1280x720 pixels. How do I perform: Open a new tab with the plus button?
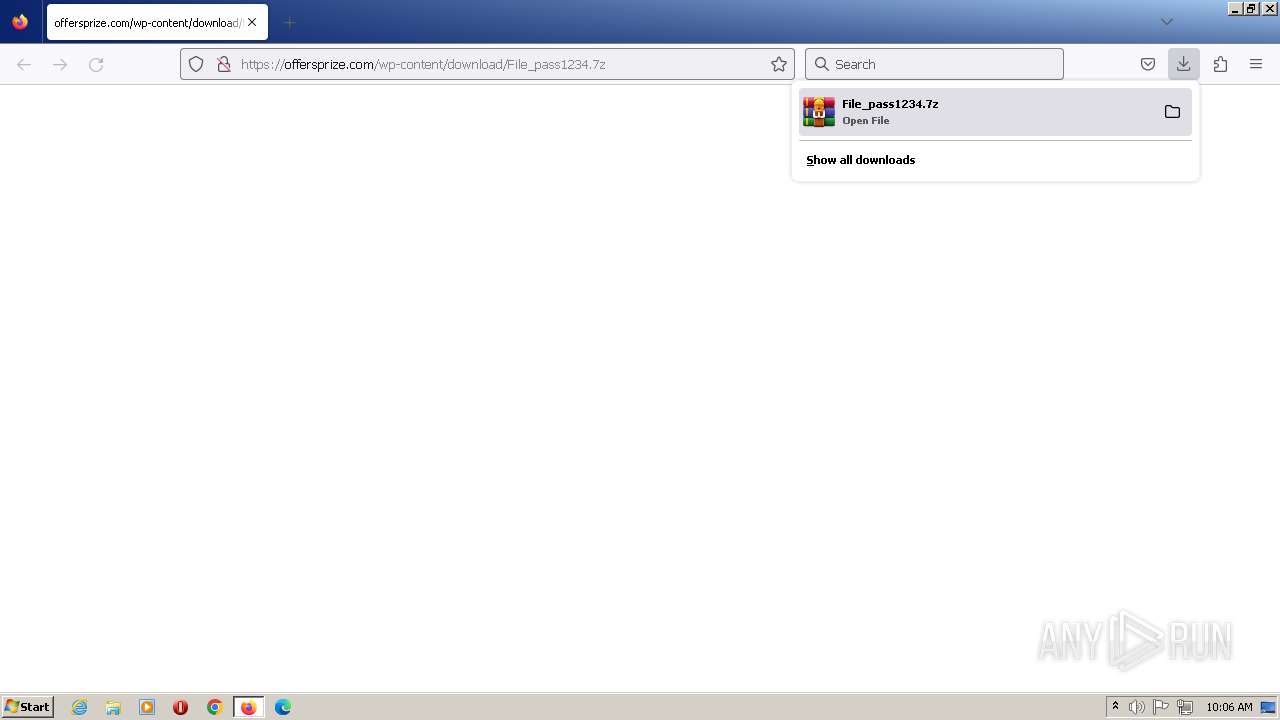click(x=289, y=22)
